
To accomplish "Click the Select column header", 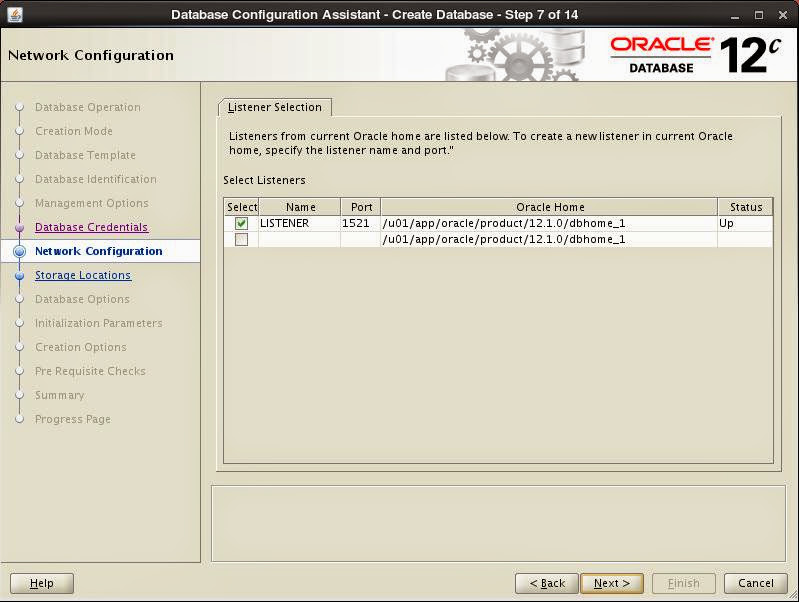I will pyautogui.click(x=242, y=207).
